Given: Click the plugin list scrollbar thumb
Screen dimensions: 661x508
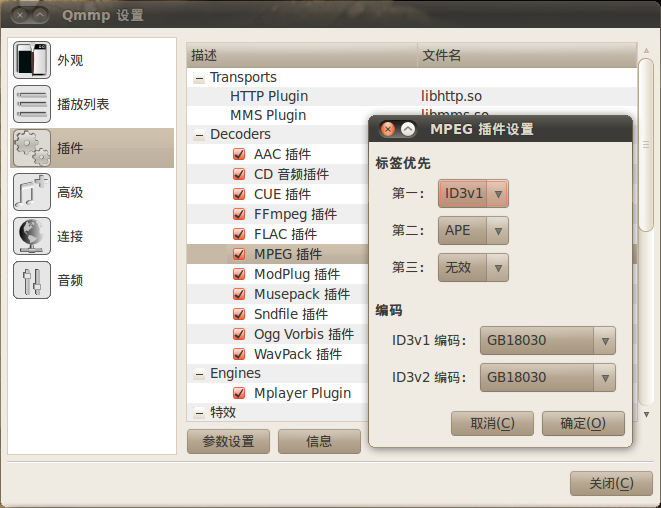Looking at the screenshot, I should (646, 145).
